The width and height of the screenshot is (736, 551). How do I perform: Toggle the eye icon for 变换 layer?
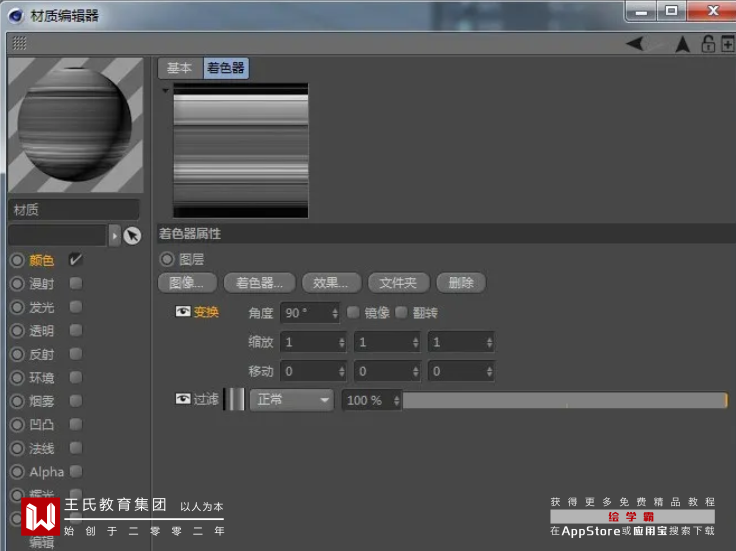[183, 312]
